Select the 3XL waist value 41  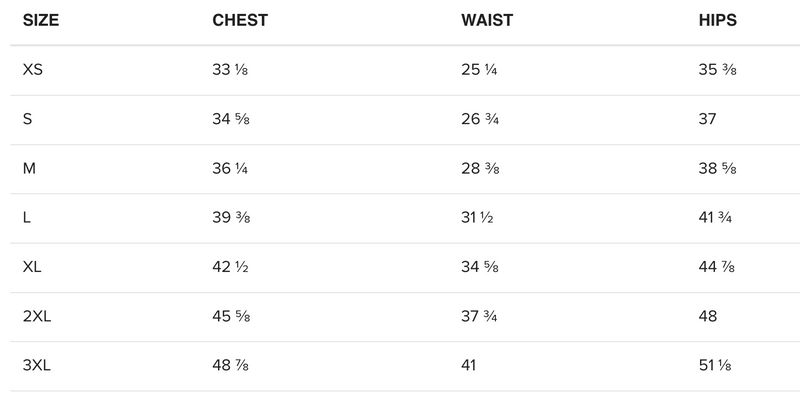pyautogui.click(x=469, y=366)
